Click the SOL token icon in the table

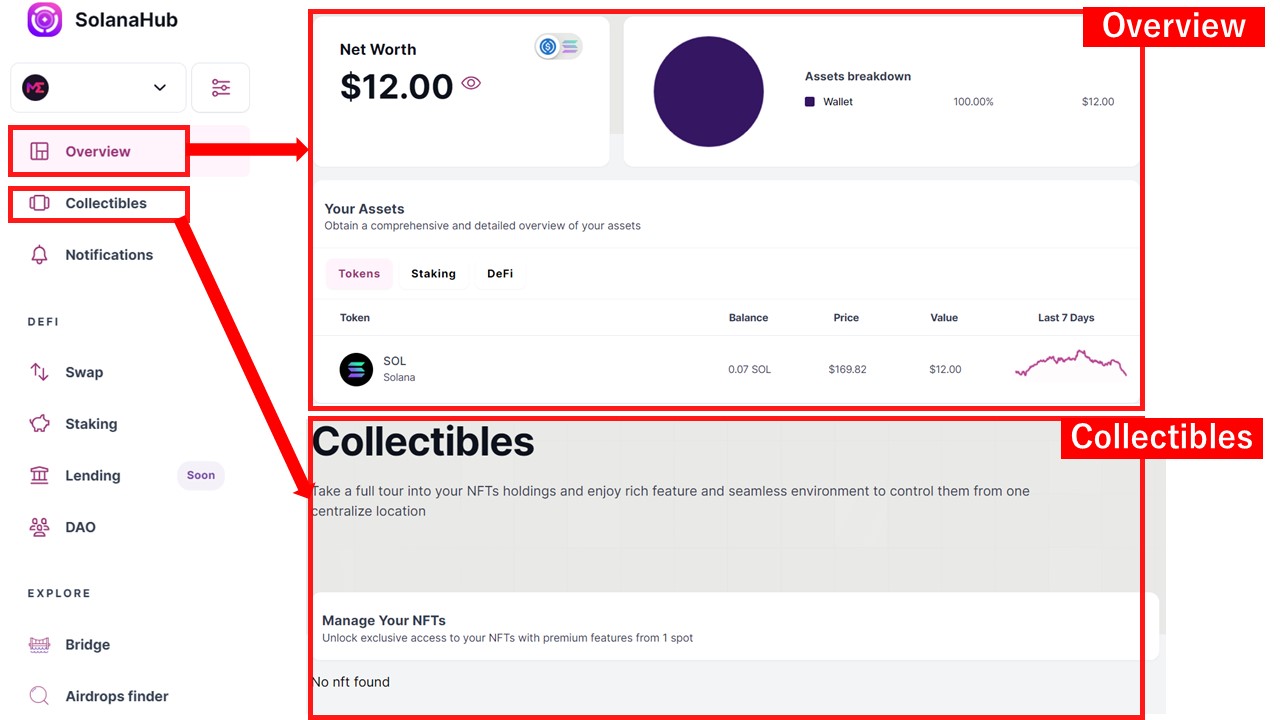point(355,369)
